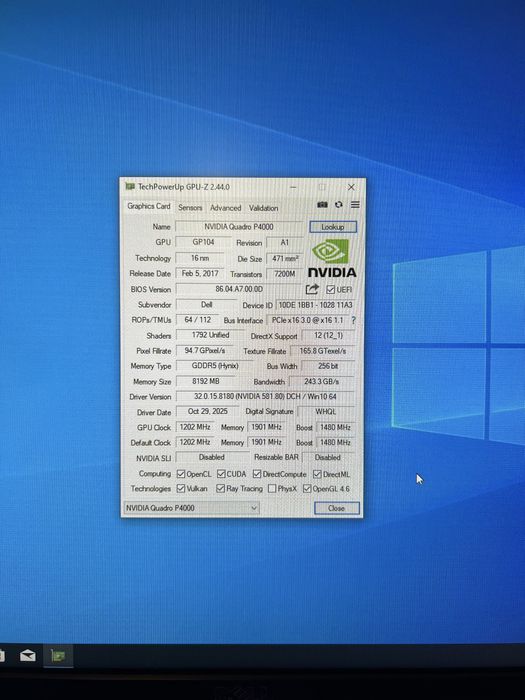Toggle the OpenCL checkbox
The image size is (525, 700).
(181, 474)
